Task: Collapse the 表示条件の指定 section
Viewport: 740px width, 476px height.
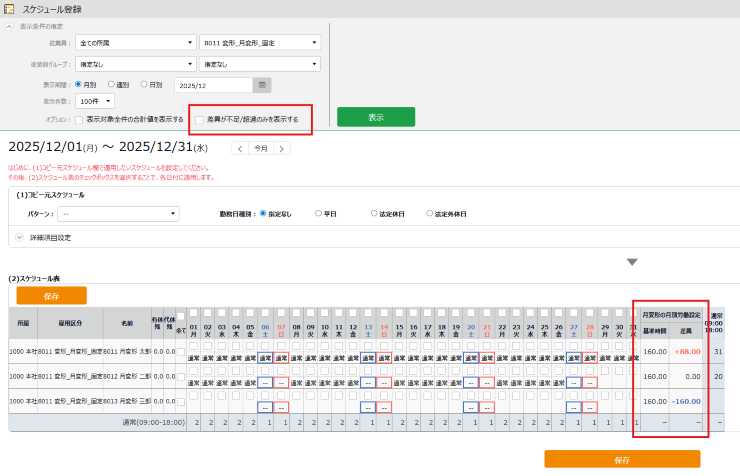Action: [12, 26]
